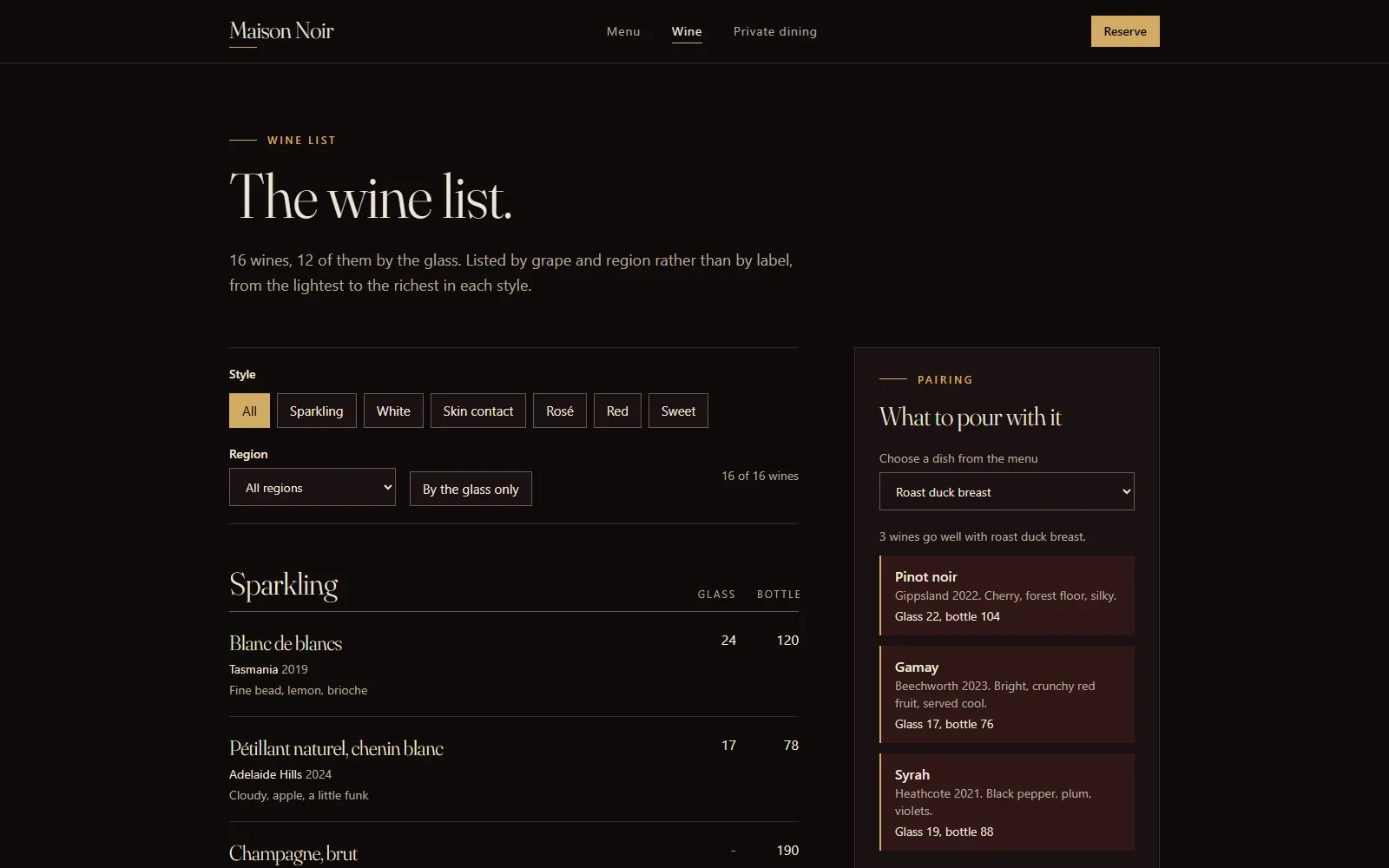
Task: Click glass price 24 for Blanc de blancs
Action: (x=728, y=640)
